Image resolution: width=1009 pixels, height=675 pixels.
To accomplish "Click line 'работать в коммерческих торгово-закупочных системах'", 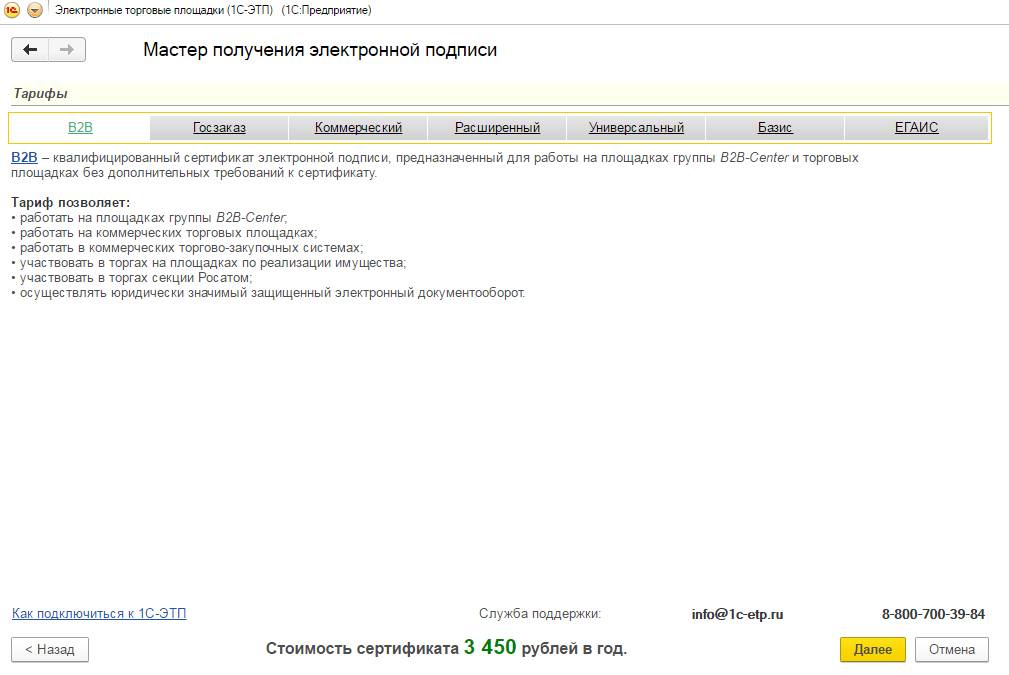I will pos(187,248).
